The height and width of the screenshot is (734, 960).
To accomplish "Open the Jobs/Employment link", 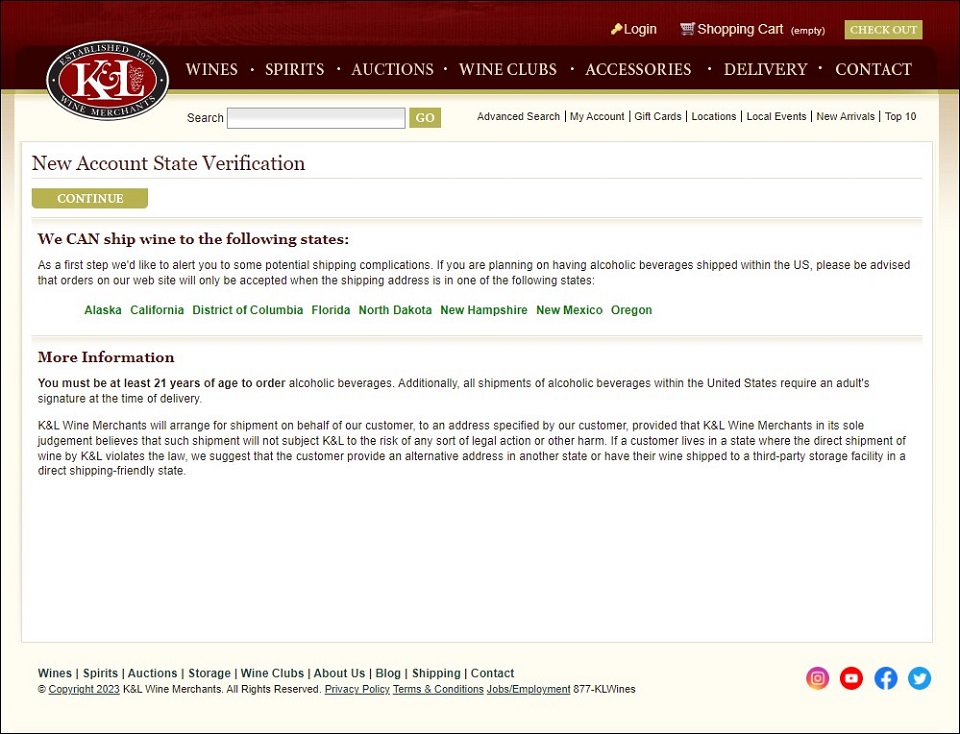I will pyautogui.click(x=528, y=689).
